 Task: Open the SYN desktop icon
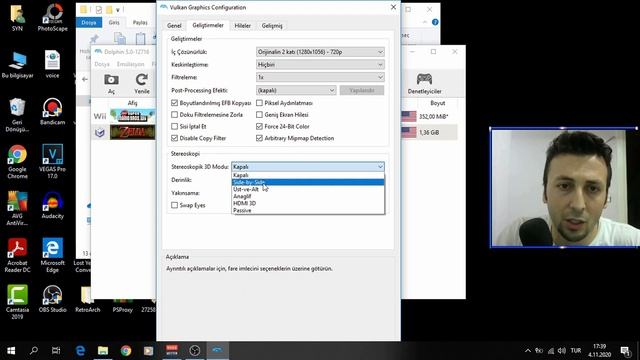17,18
